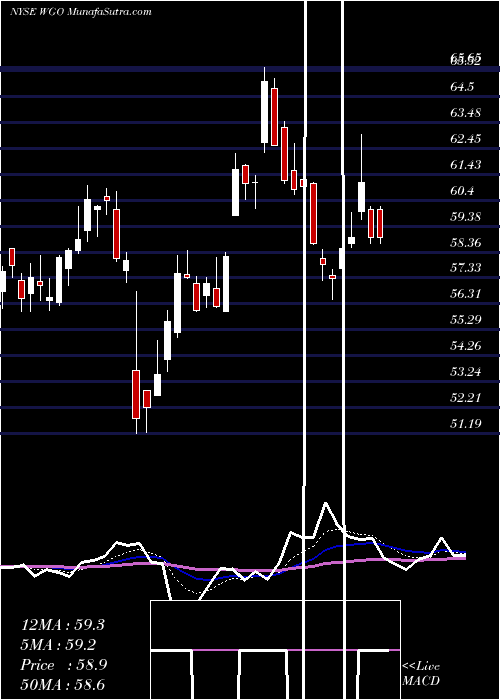Click the 58.36 price axis label
This screenshot has height=700, width=500.
tap(466, 243)
